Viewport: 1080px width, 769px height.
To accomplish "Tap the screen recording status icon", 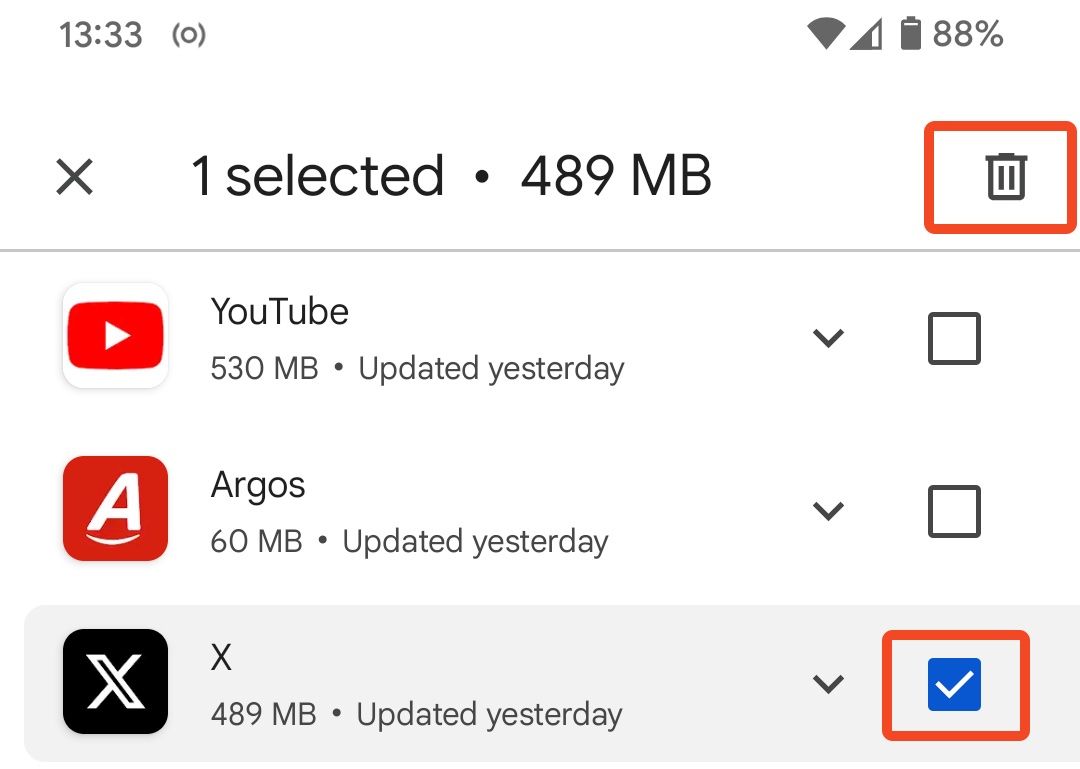I will coord(188,34).
